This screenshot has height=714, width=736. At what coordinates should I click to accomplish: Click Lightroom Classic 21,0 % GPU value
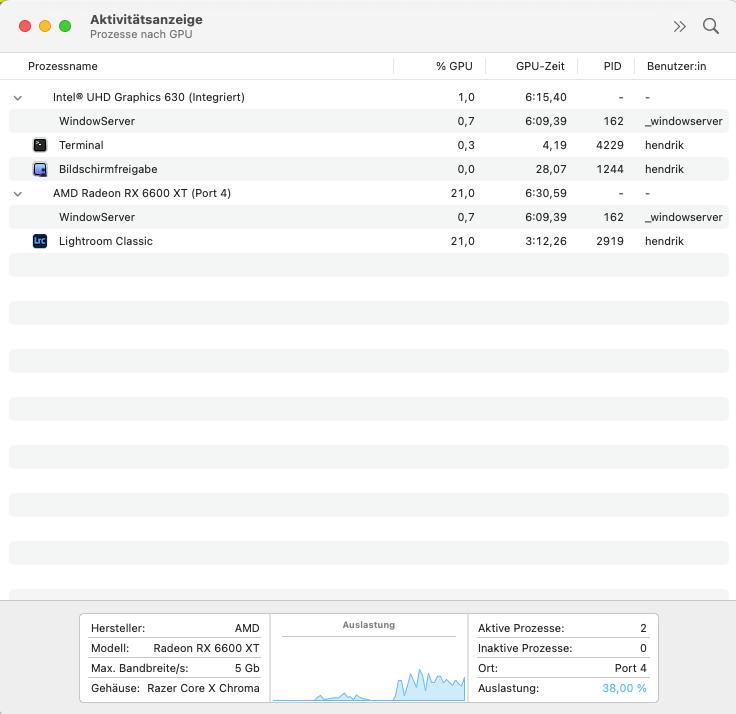pos(463,241)
